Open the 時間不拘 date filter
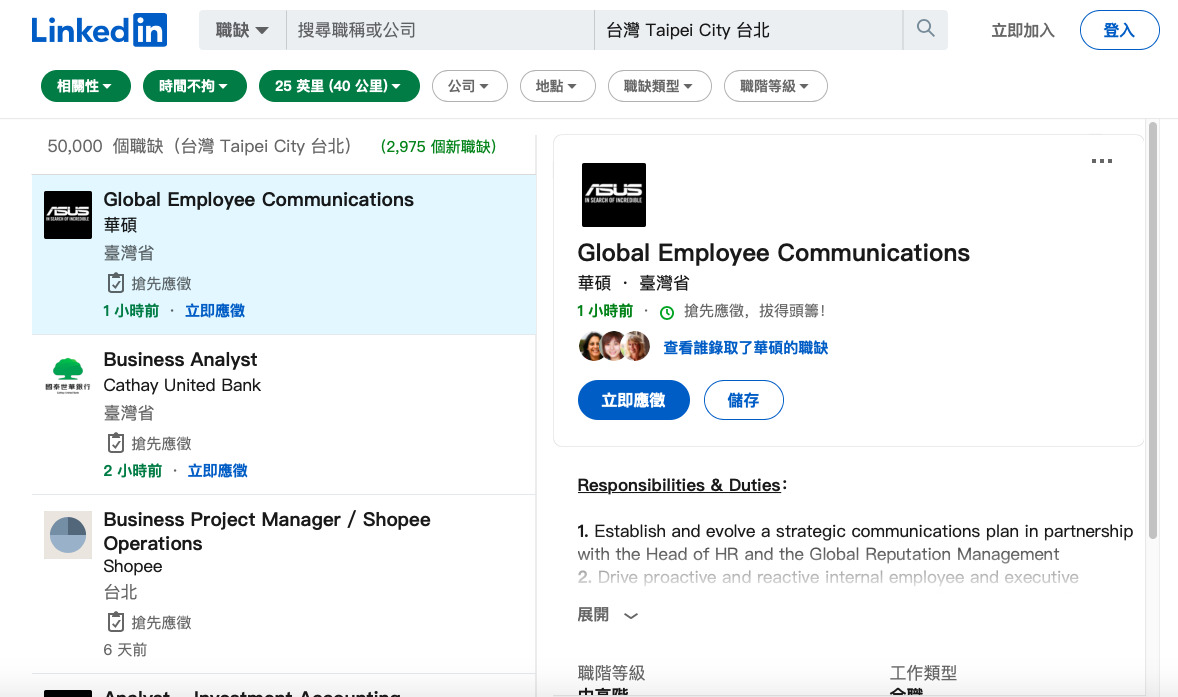The width and height of the screenshot is (1178, 697). (x=195, y=86)
